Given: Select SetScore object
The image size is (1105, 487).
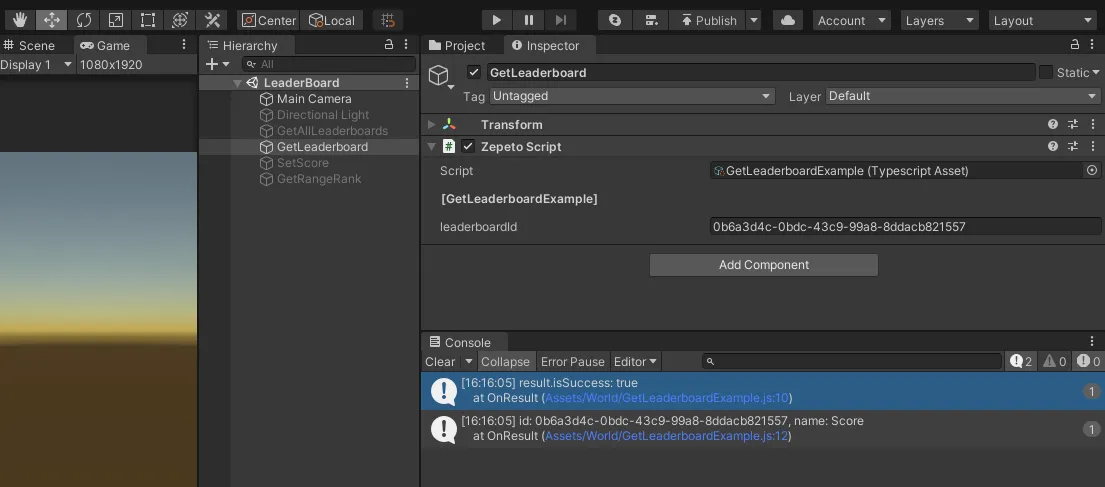Looking at the screenshot, I should [x=302, y=163].
